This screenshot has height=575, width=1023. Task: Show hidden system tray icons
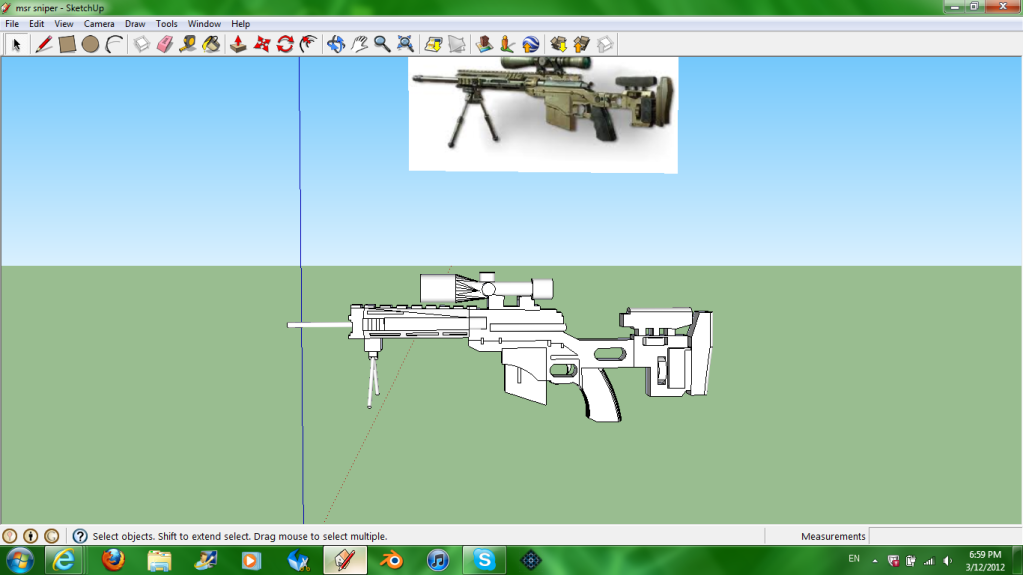(x=875, y=561)
